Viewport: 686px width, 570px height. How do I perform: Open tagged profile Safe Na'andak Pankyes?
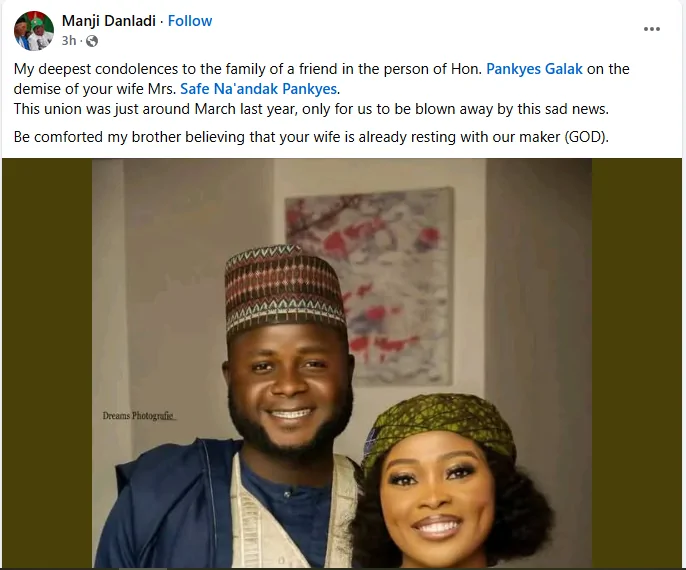258,89
